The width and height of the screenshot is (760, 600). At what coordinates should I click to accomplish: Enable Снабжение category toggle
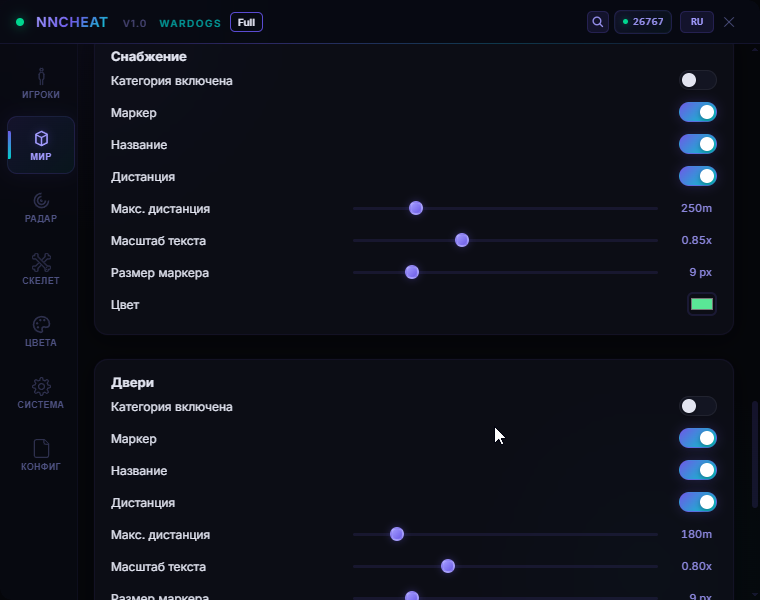point(697,80)
